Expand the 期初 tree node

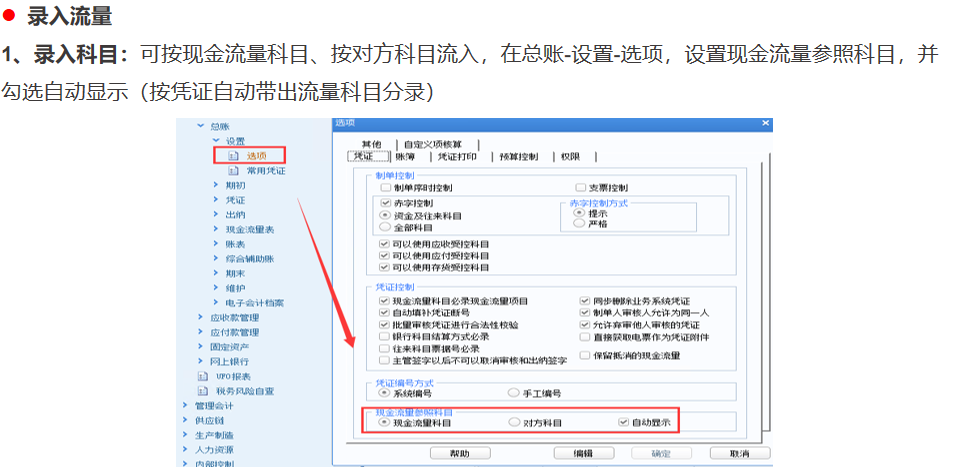tap(216, 185)
